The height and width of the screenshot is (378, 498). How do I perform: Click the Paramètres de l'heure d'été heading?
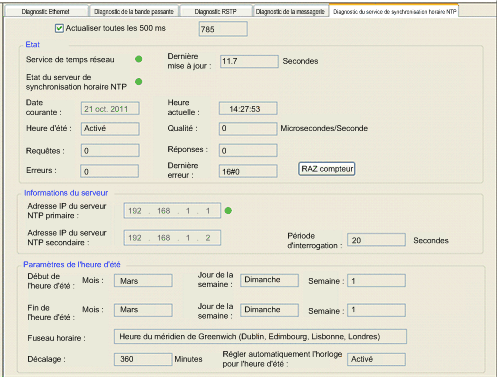(72, 265)
